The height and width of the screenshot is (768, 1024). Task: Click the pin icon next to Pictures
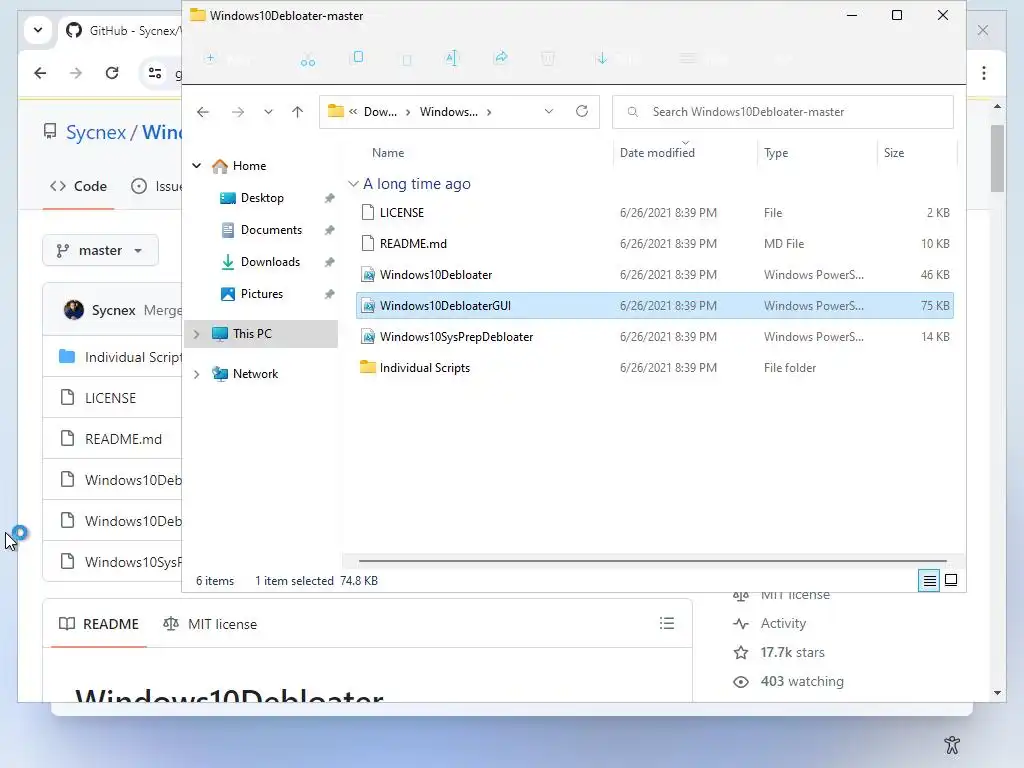pyautogui.click(x=329, y=294)
